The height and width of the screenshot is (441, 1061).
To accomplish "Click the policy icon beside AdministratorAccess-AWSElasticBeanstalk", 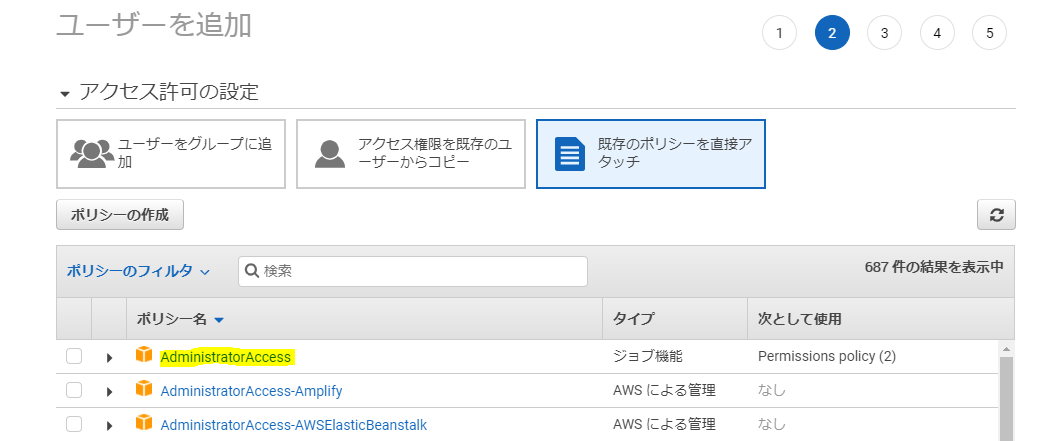I will pos(144,423).
